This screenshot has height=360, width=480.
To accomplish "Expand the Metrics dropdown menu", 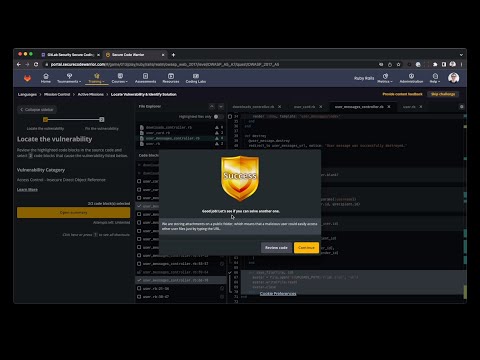I will coord(385,78).
